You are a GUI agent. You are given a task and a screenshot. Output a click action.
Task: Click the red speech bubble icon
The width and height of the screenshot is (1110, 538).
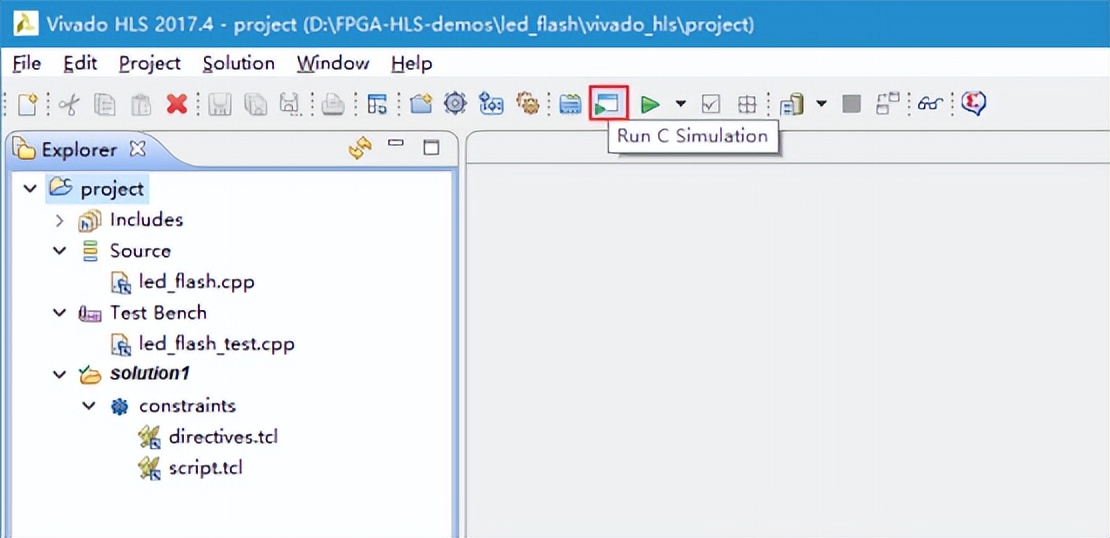coord(974,104)
